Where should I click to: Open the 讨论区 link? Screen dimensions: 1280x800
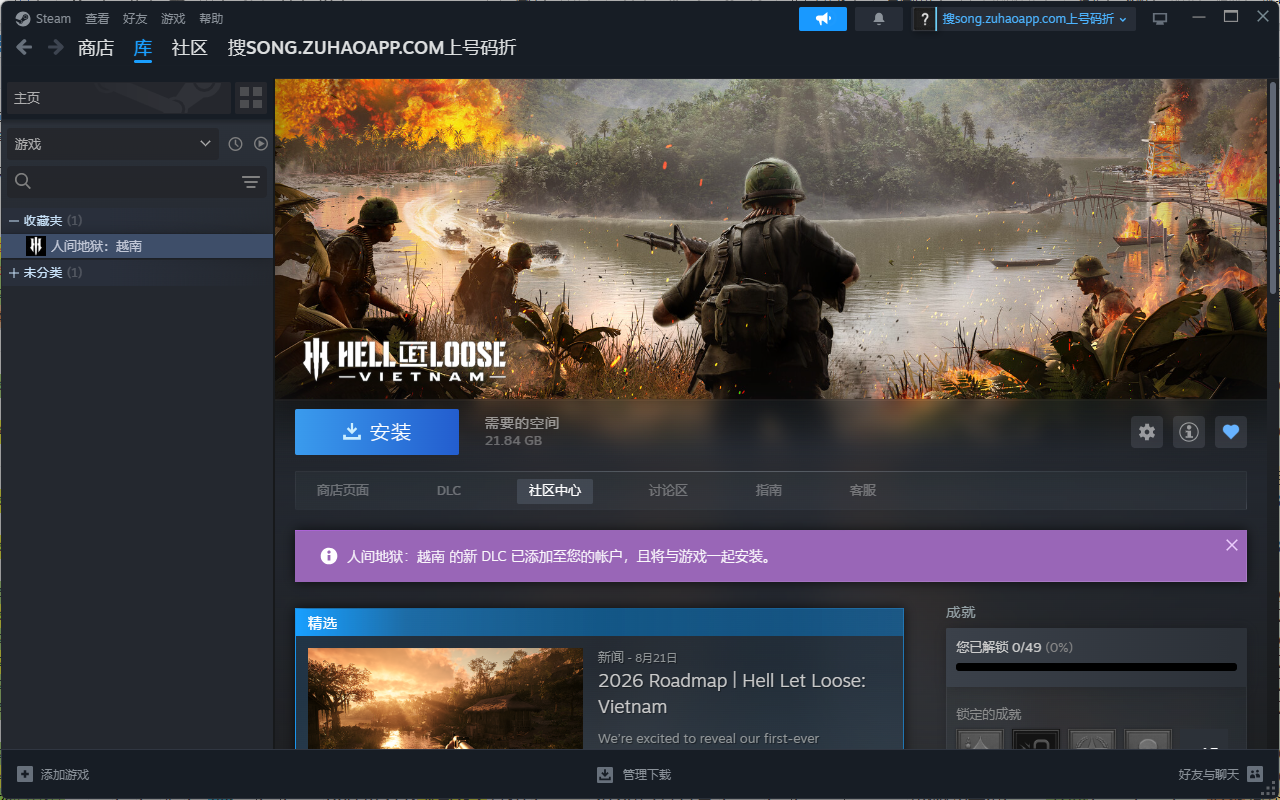pos(668,491)
